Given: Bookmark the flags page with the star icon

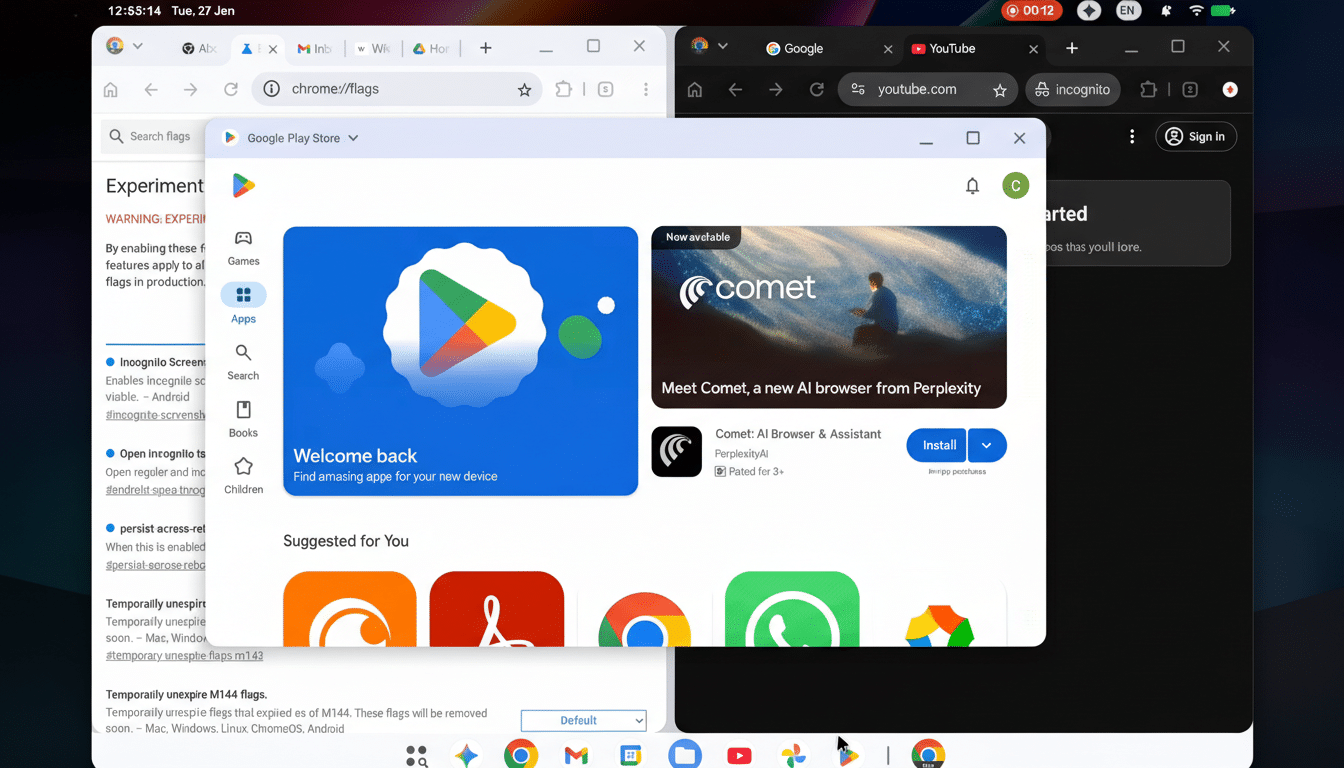Looking at the screenshot, I should 524,89.
